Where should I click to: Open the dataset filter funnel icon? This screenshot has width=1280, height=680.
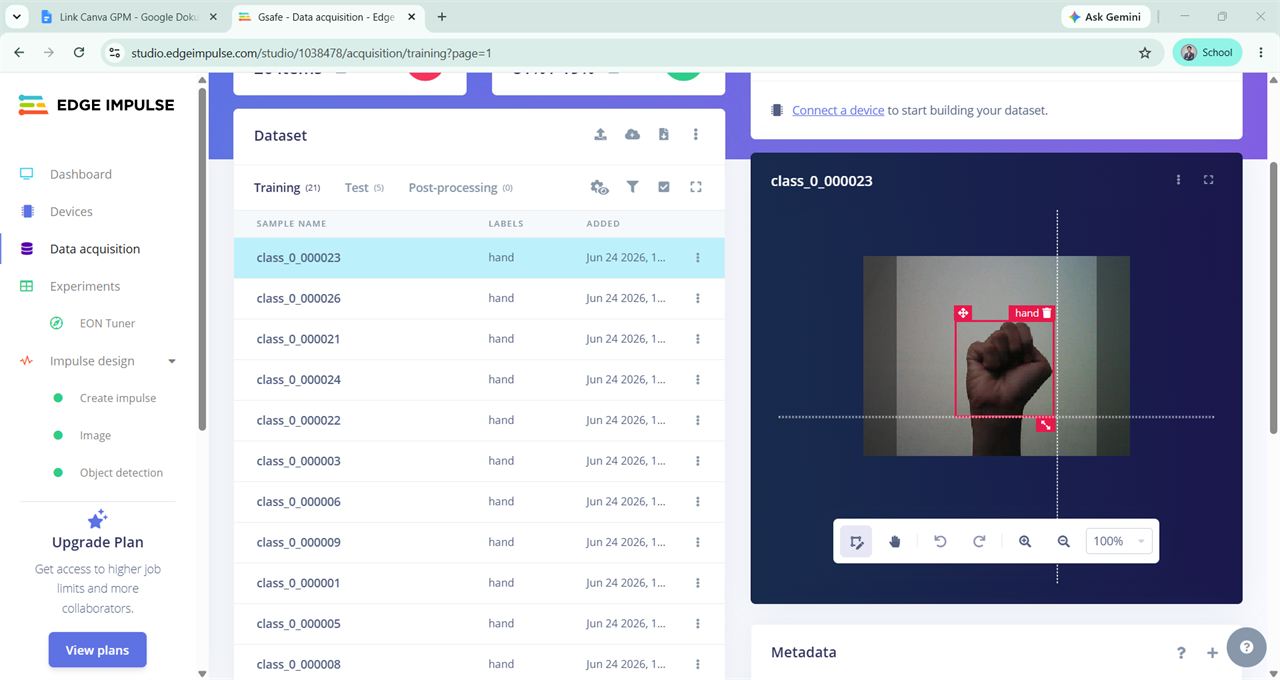pos(632,187)
